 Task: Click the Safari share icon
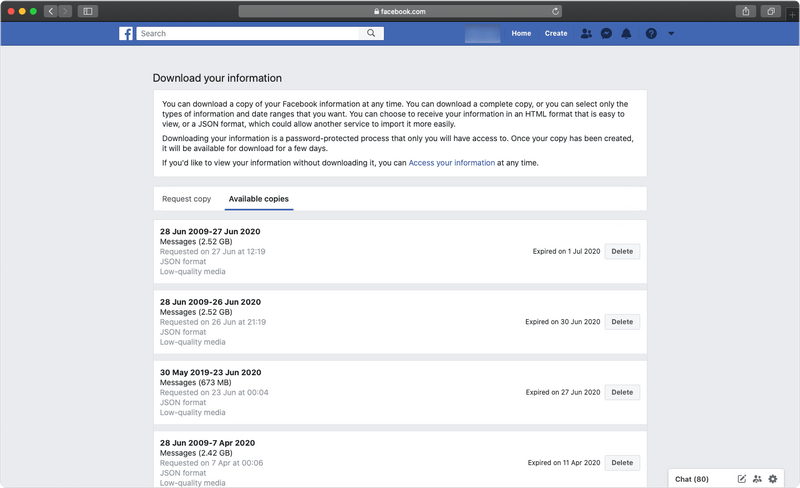[x=746, y=11]
